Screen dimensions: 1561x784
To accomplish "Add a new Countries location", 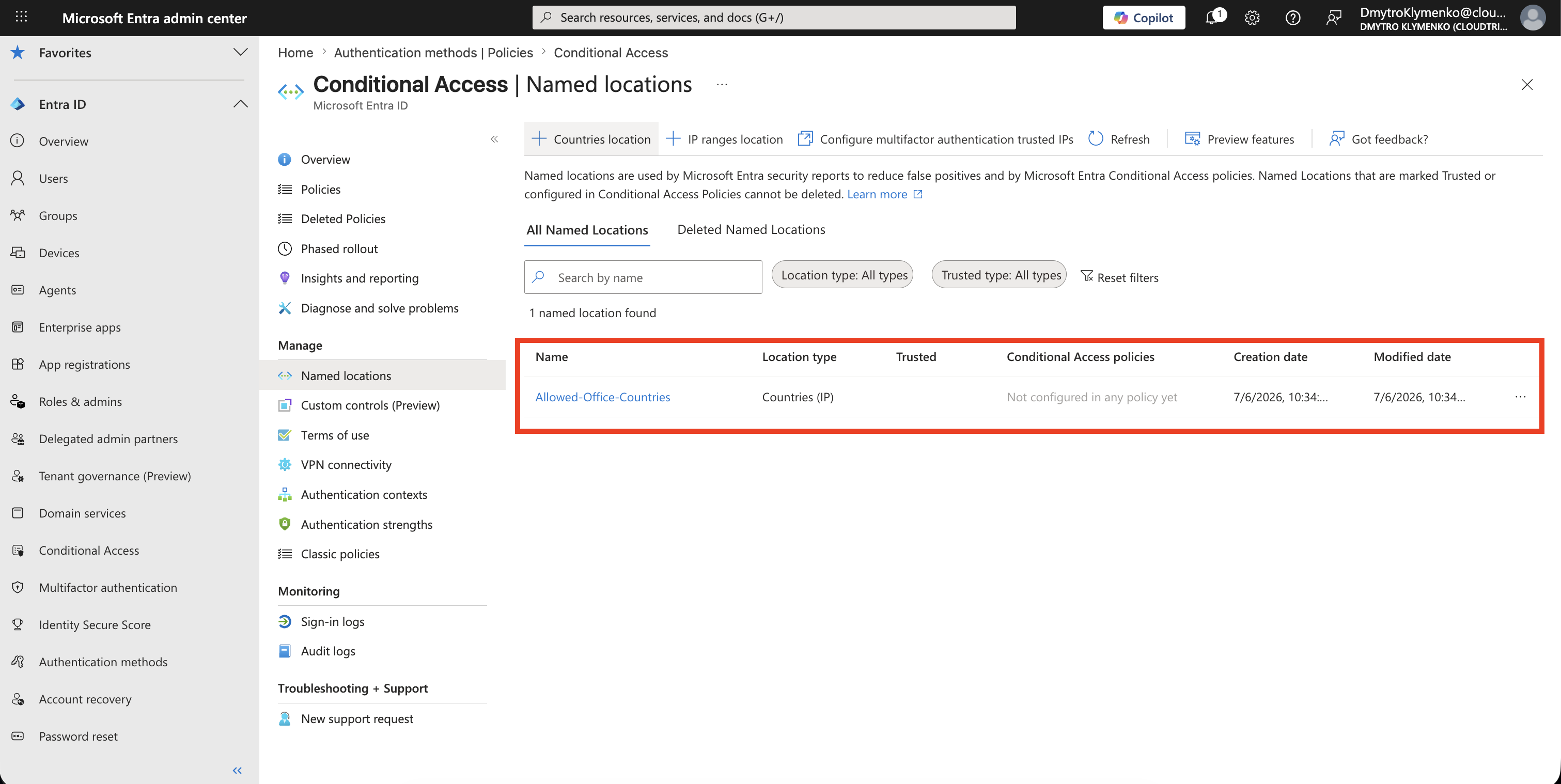I will (x=591, y=139).
